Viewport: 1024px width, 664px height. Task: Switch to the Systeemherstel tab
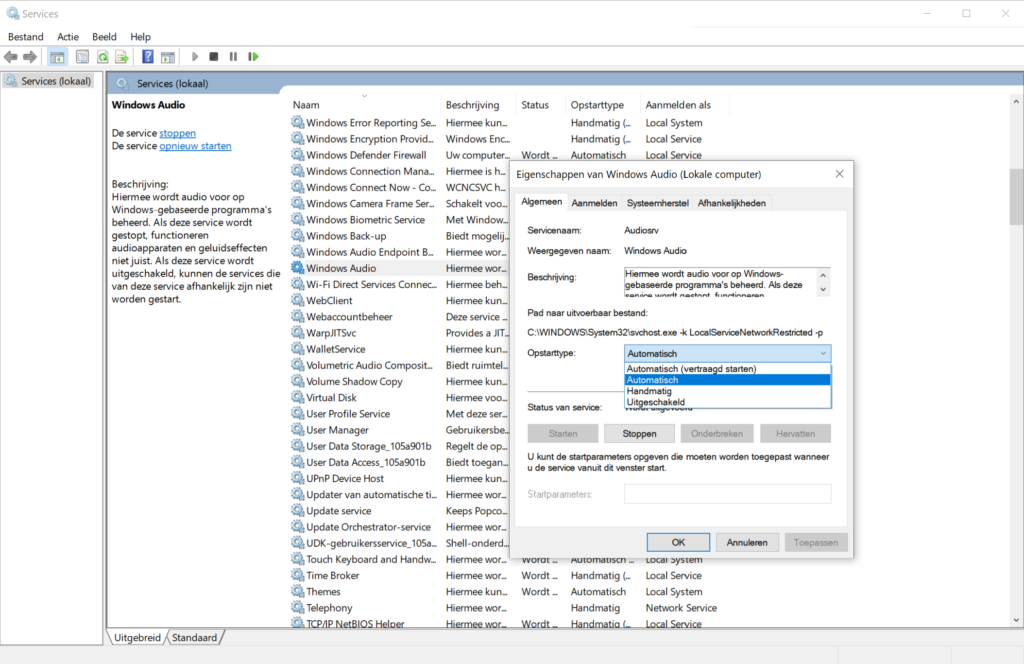click(x=657, y=203)
